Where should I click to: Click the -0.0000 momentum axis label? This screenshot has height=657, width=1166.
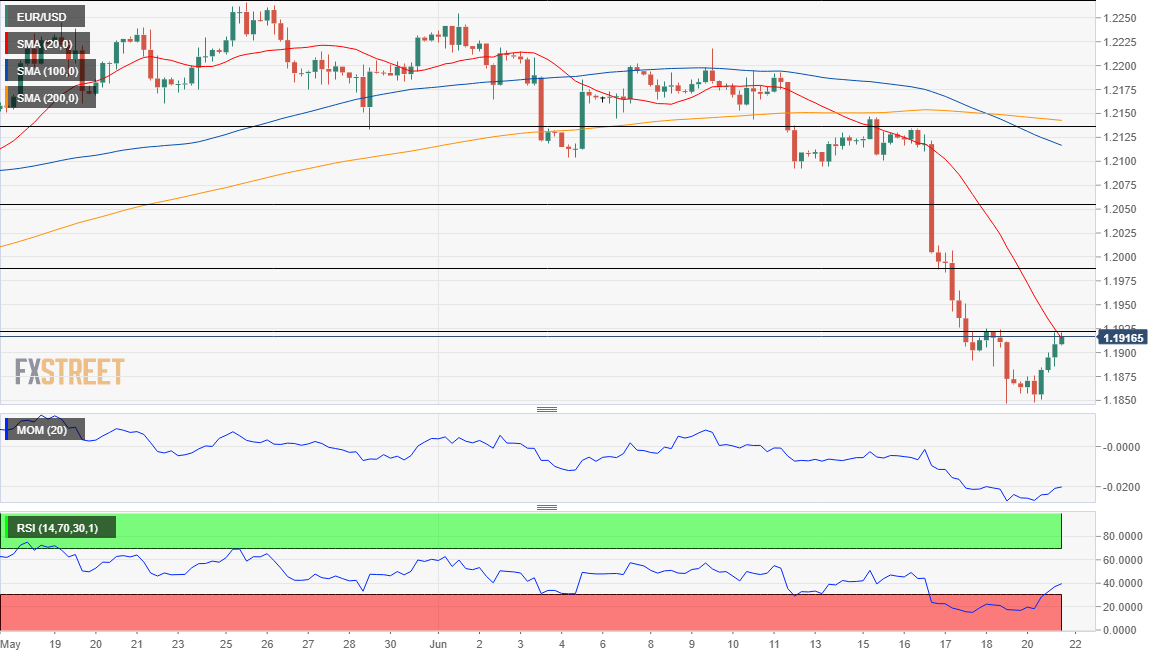[x=1121, y=447]
